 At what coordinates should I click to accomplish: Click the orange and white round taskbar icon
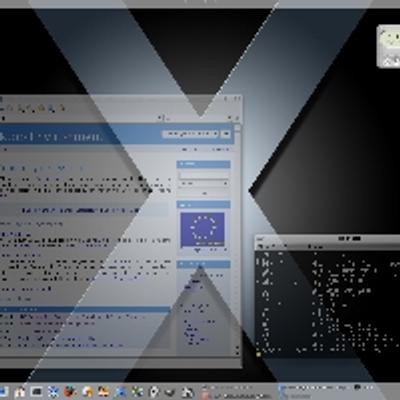(x=87, y=392)
